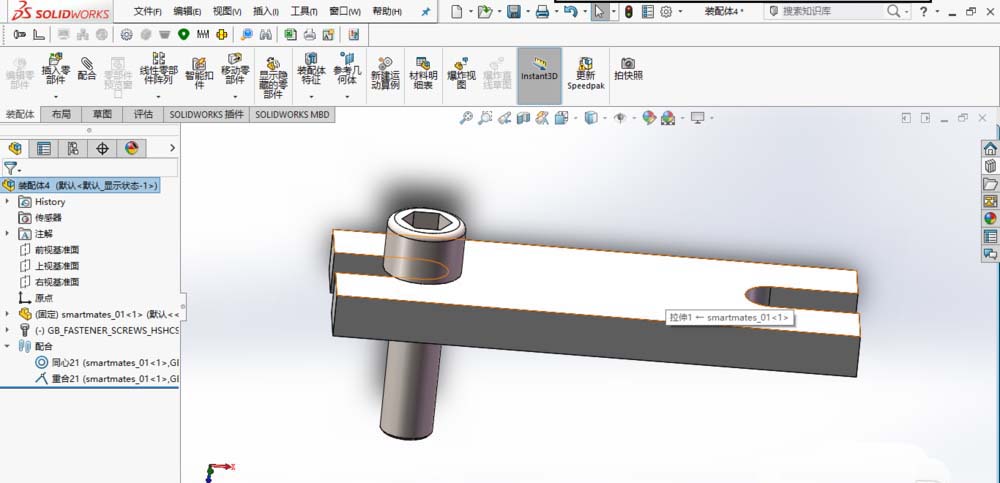
Task: Expand the History tree node
Action: 7,202
